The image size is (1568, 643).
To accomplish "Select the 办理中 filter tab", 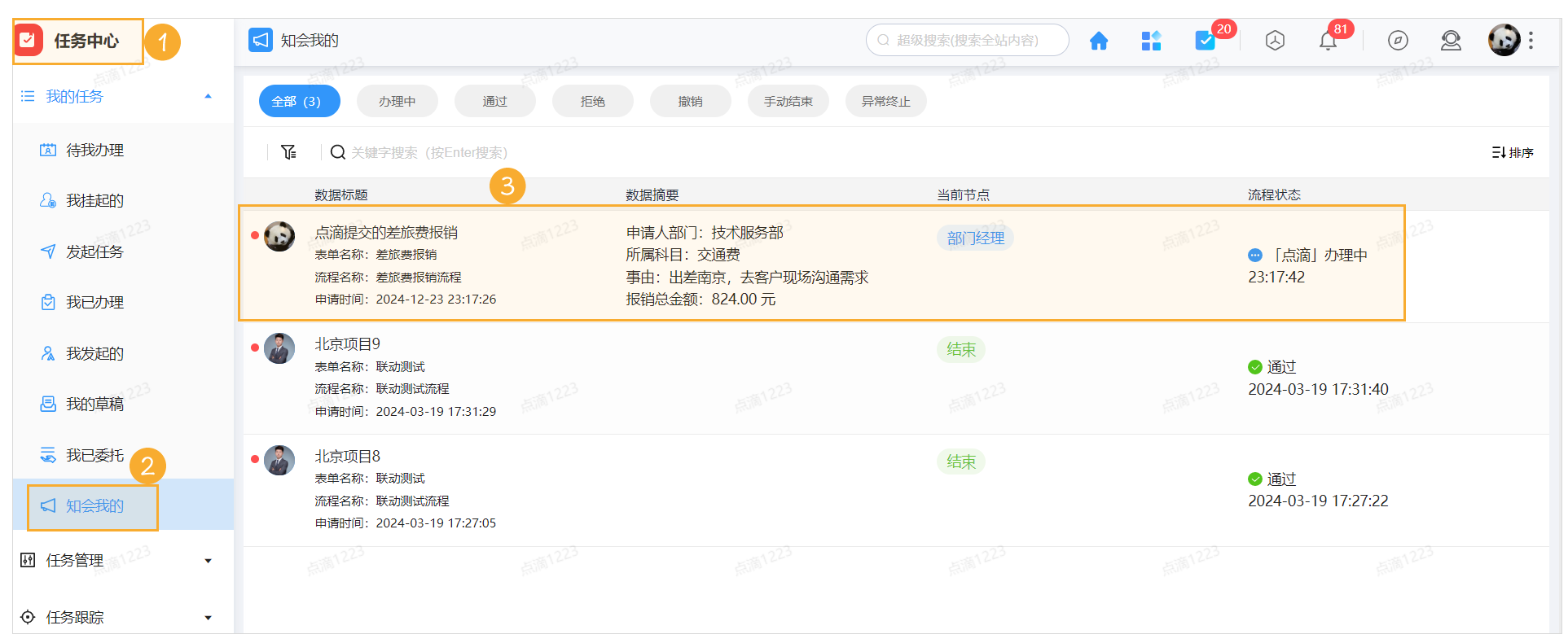I will click(397, 101).
